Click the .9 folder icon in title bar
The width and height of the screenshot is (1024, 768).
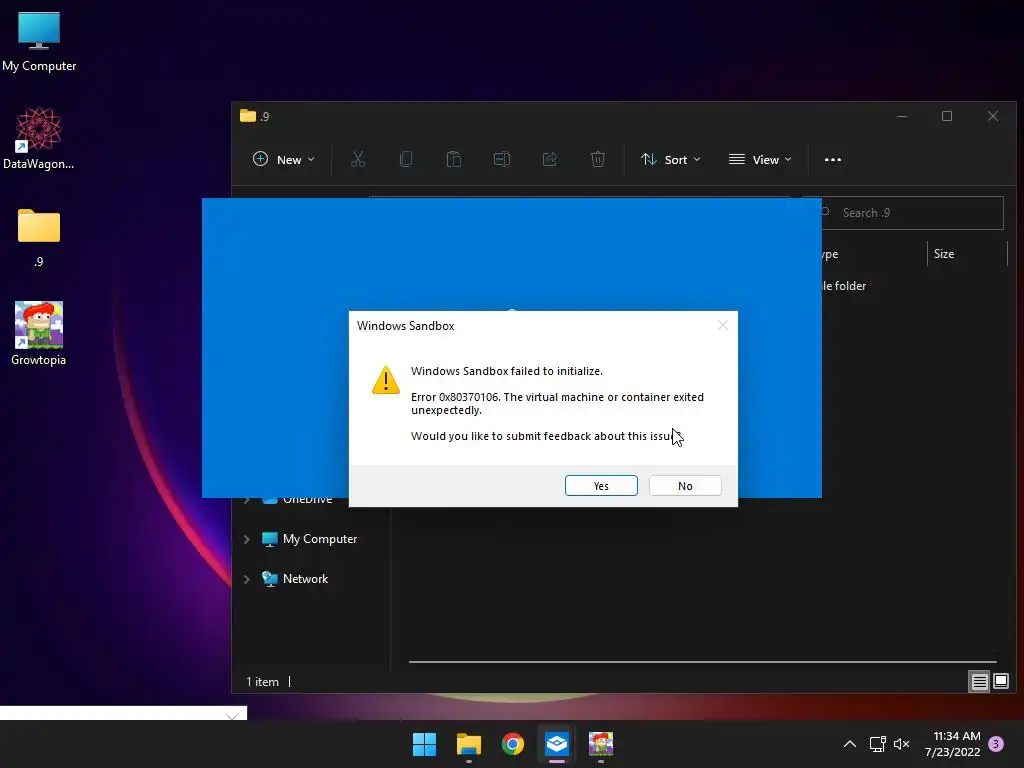pos(248,116)
